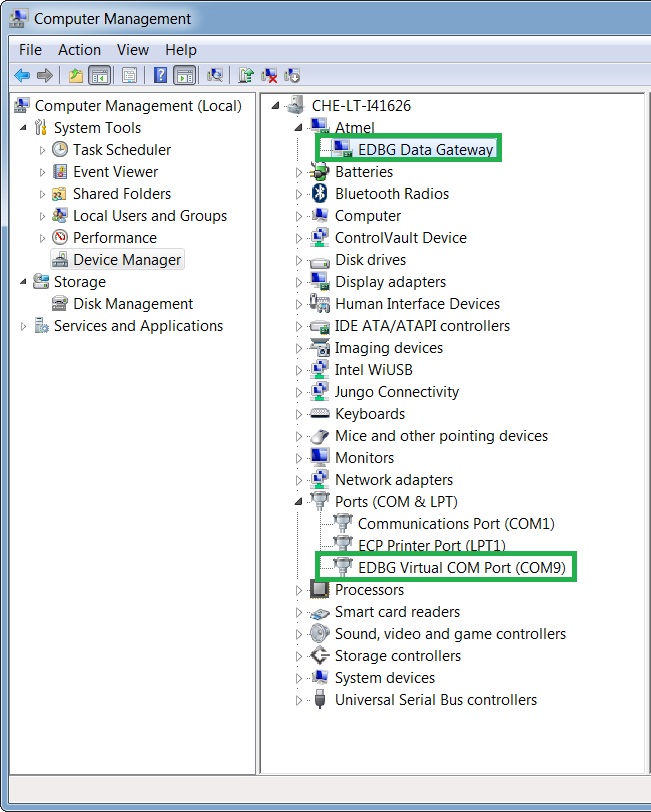The image size is (651, 812).
Task: Expand the Event Viewer node
Action: pyautogui.click(x=42, y=172)
